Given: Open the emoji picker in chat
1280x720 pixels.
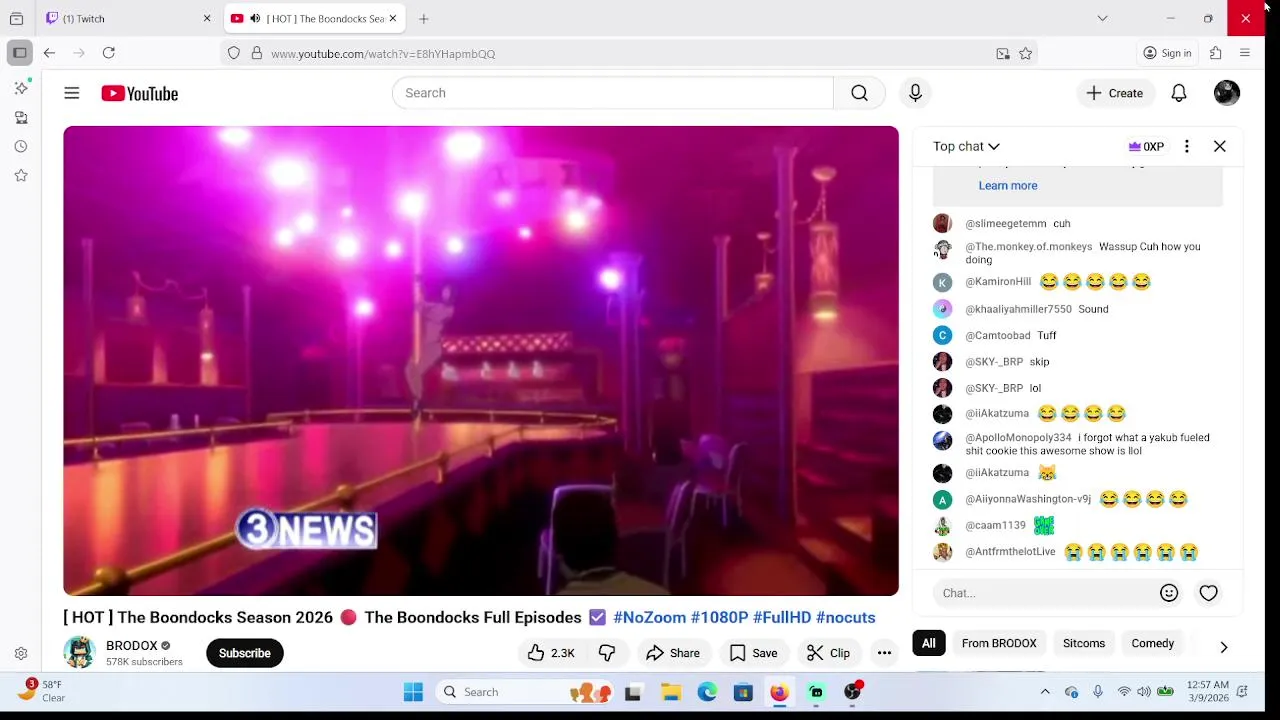Looking at the screenshot, I should tap(1169, 593).
